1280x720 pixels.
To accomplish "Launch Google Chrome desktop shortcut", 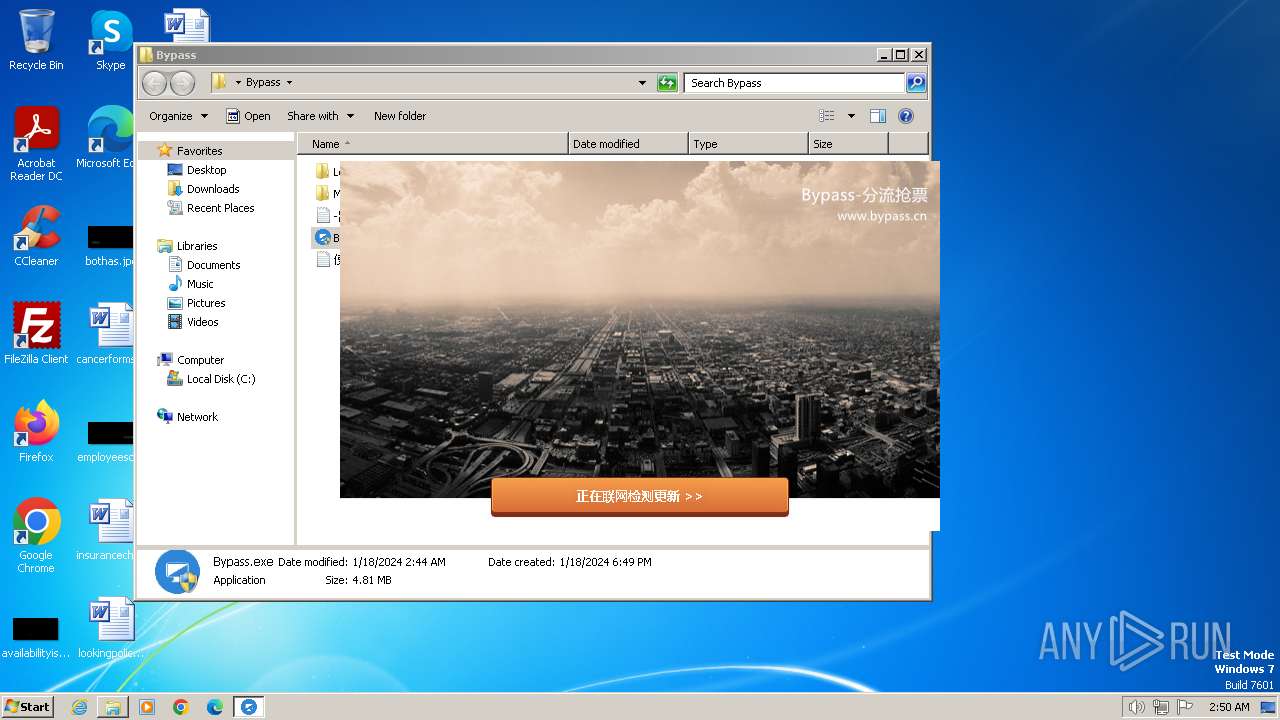I will click(x=36, y=535).
